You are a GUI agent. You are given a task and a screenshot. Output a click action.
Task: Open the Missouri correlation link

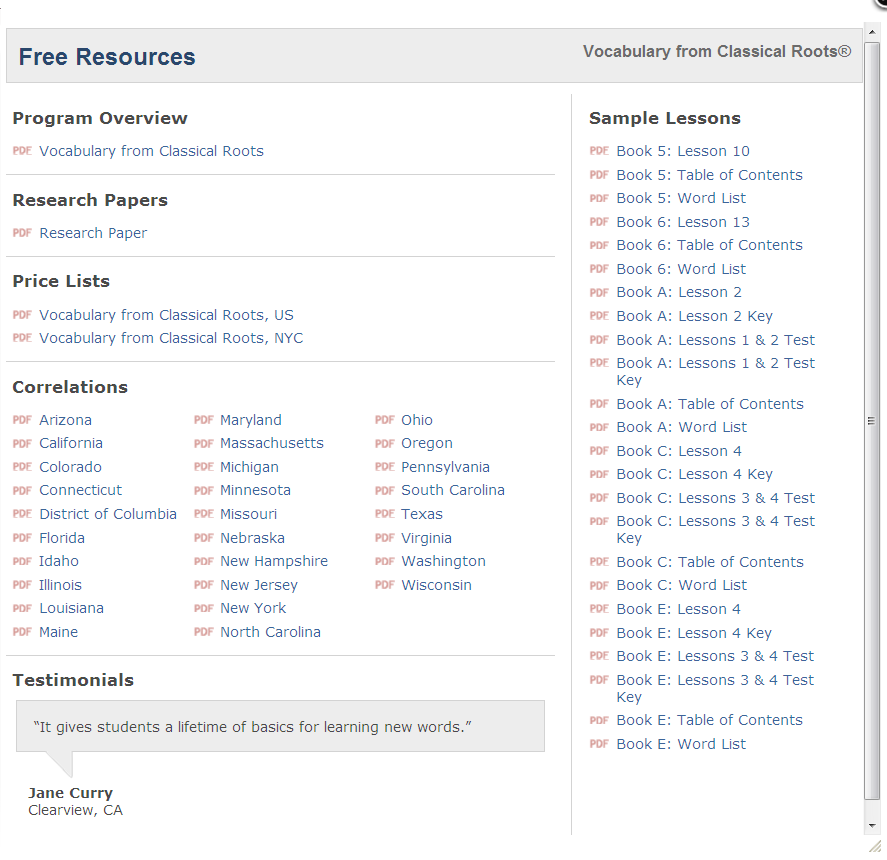click(248, 514)
